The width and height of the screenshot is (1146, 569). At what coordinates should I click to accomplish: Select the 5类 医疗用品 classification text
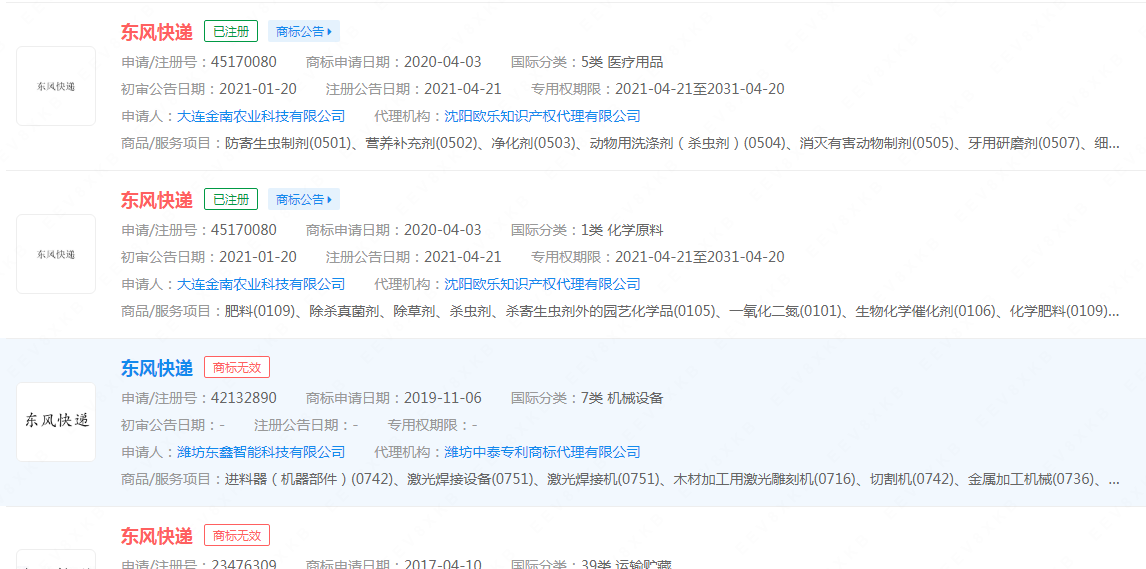click(x=622, y=62)
